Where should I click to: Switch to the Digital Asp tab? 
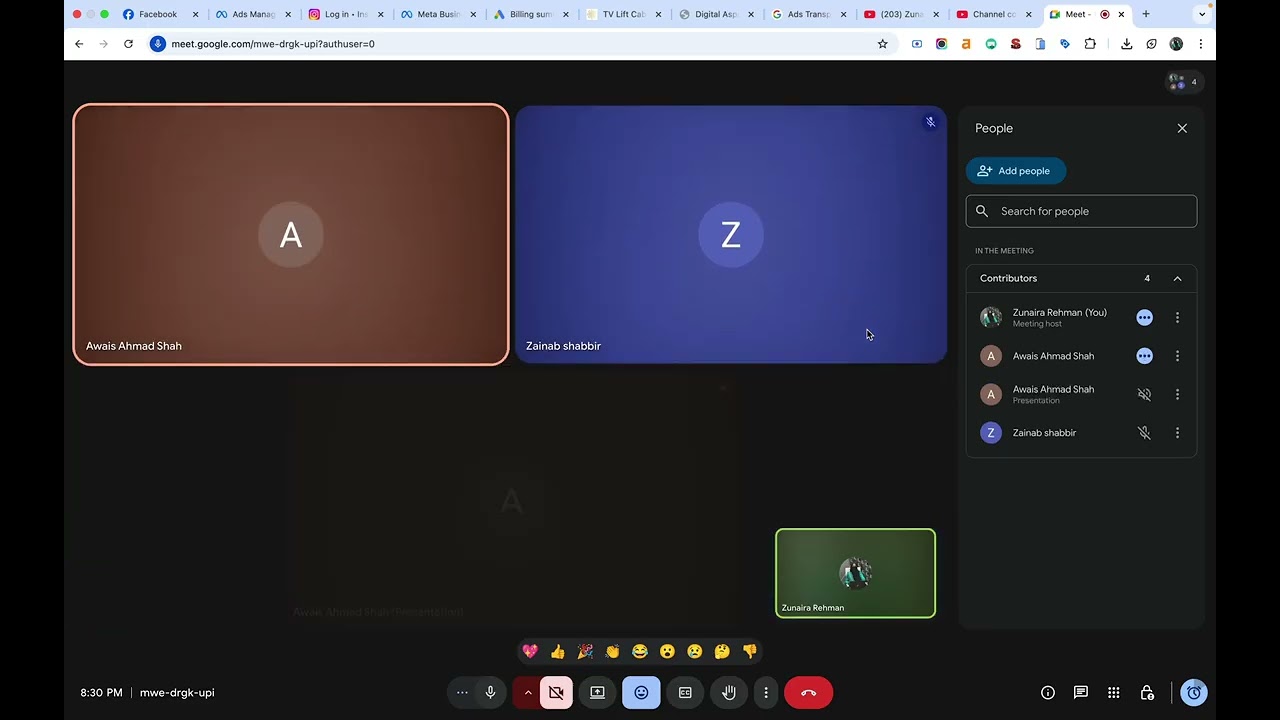715,14
